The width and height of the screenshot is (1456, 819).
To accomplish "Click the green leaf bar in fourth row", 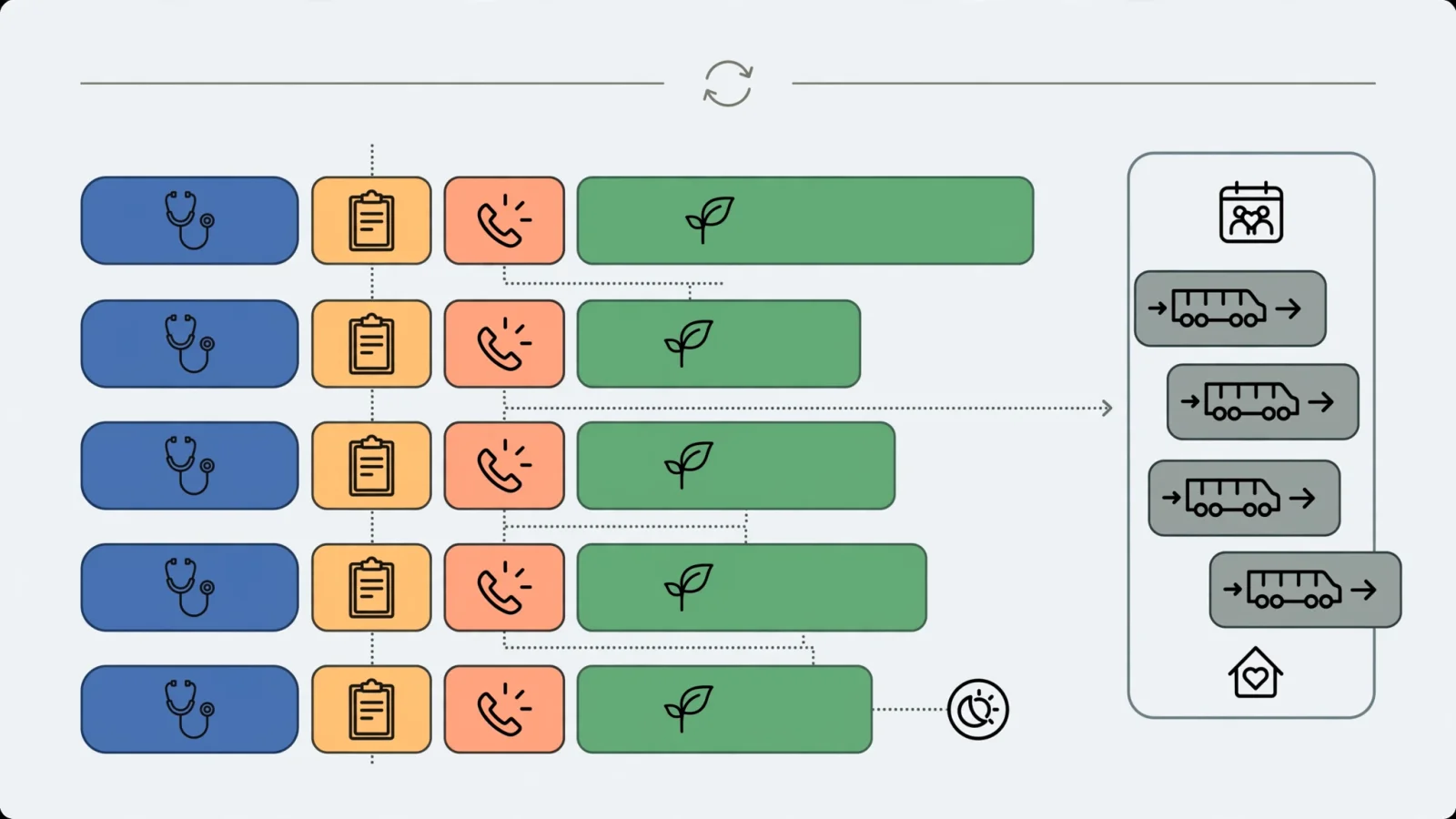I will click(x=752, y=588).
